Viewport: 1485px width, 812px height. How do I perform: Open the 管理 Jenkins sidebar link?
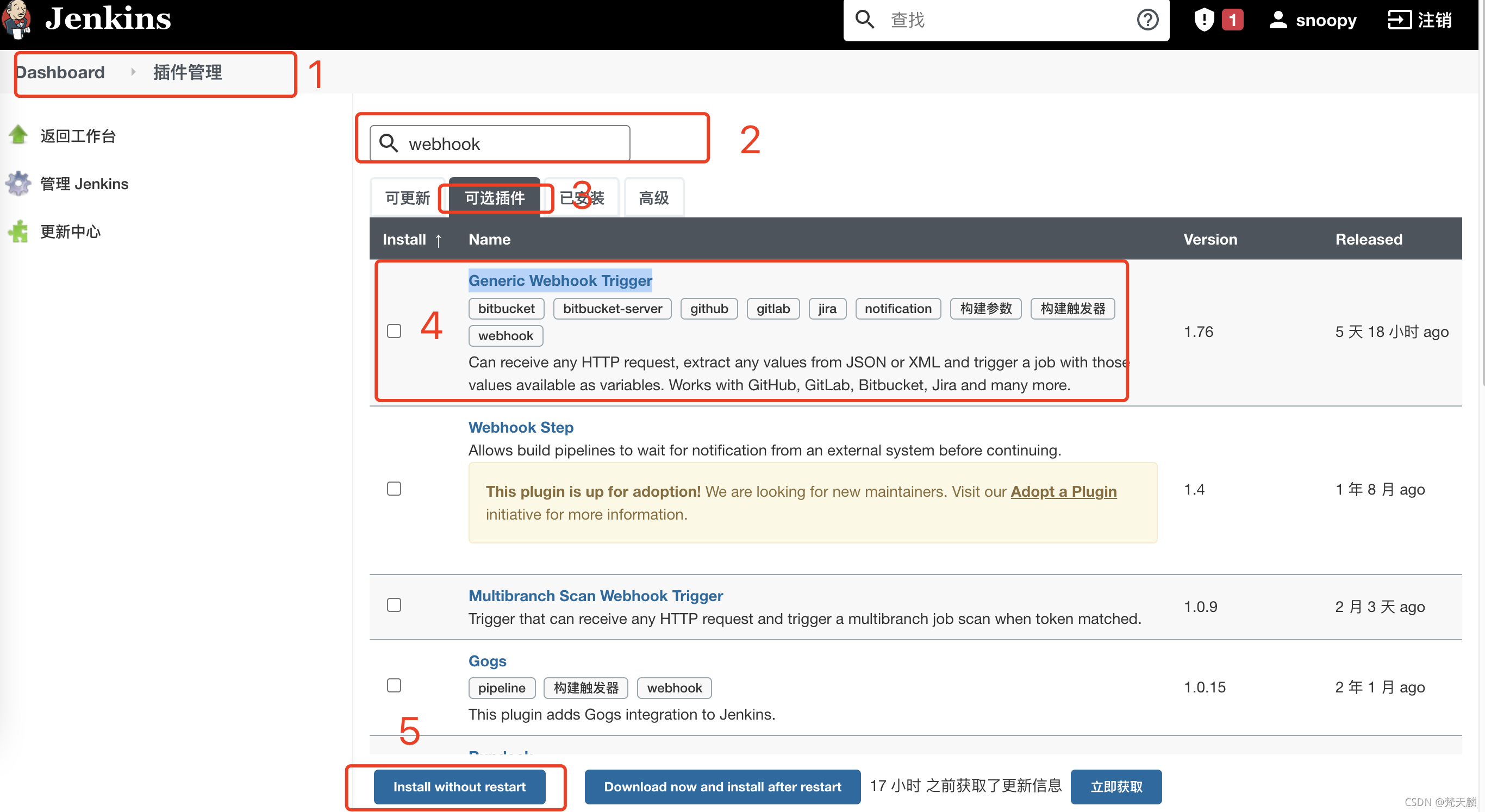84,183
